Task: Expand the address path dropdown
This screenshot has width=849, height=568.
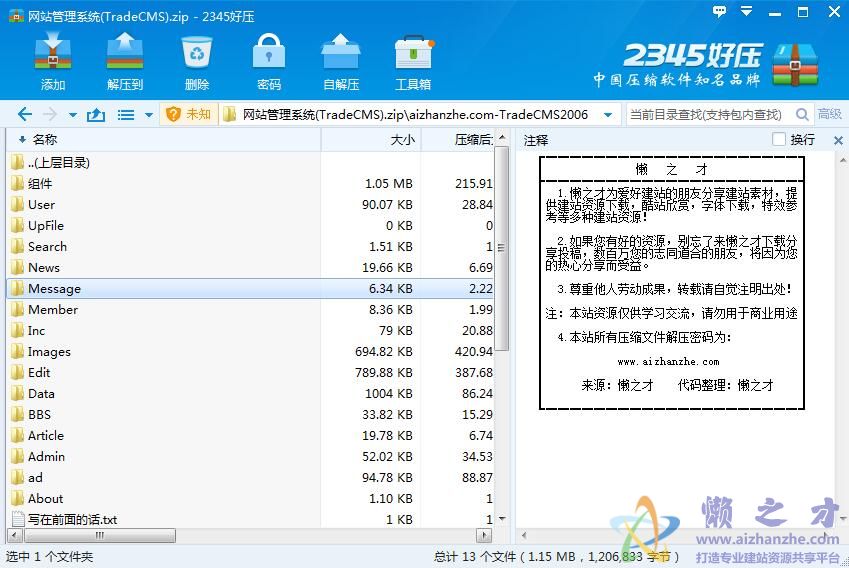Action: click(608, 115)
